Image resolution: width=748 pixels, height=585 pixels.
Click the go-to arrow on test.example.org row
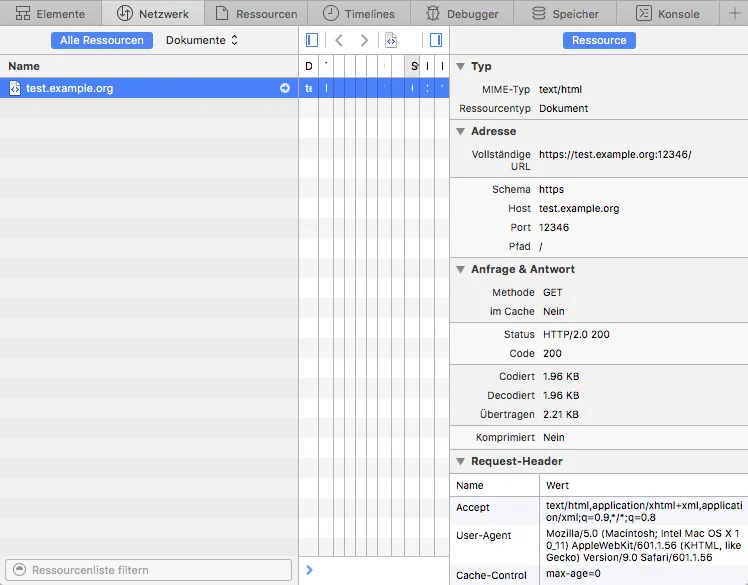point(285,88)
